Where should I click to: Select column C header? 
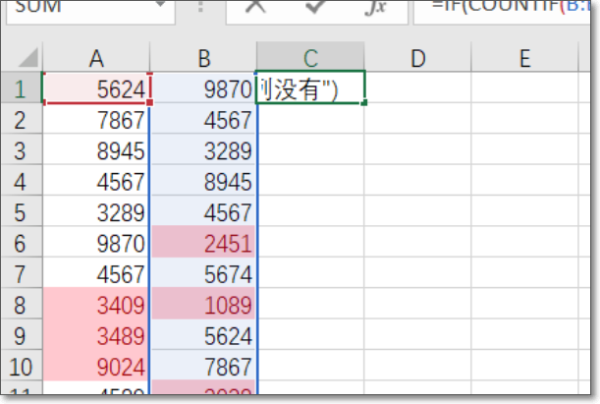click(x=311, y=57)
